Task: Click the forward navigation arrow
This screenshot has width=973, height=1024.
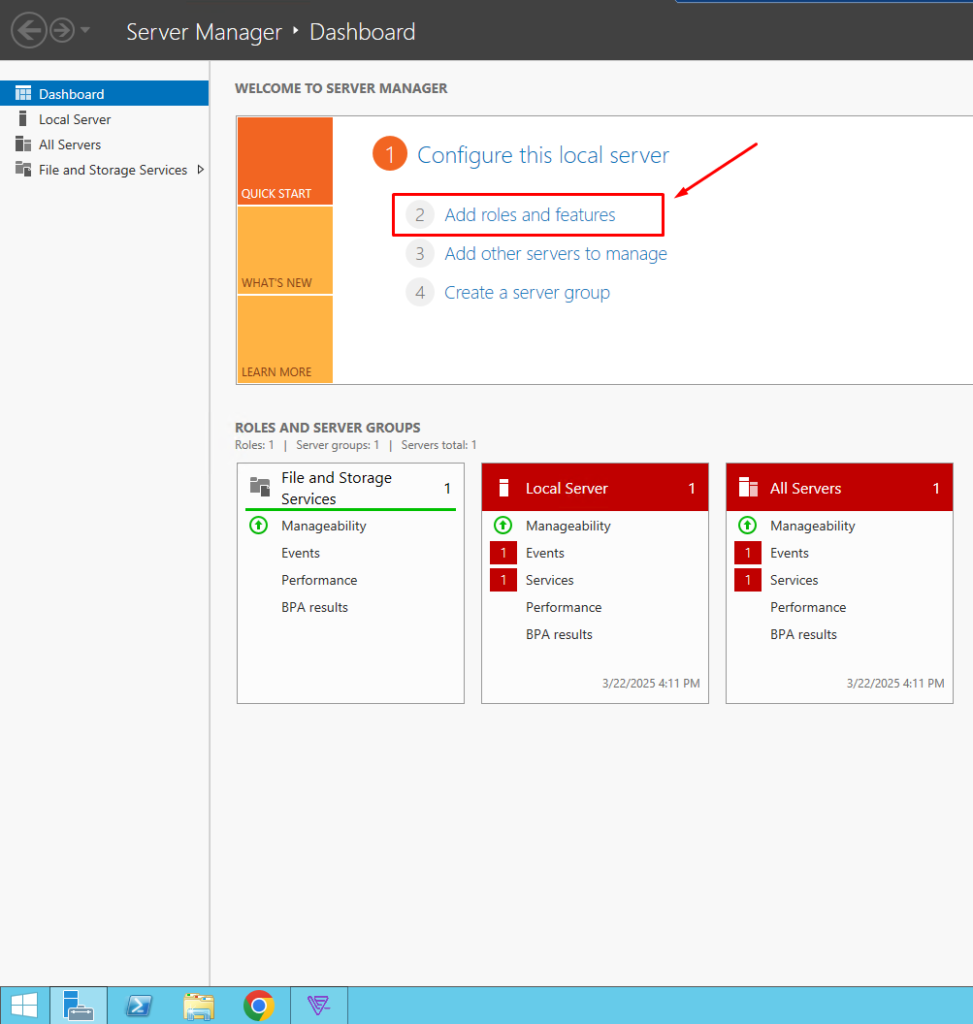Action: tap(62, 31)
